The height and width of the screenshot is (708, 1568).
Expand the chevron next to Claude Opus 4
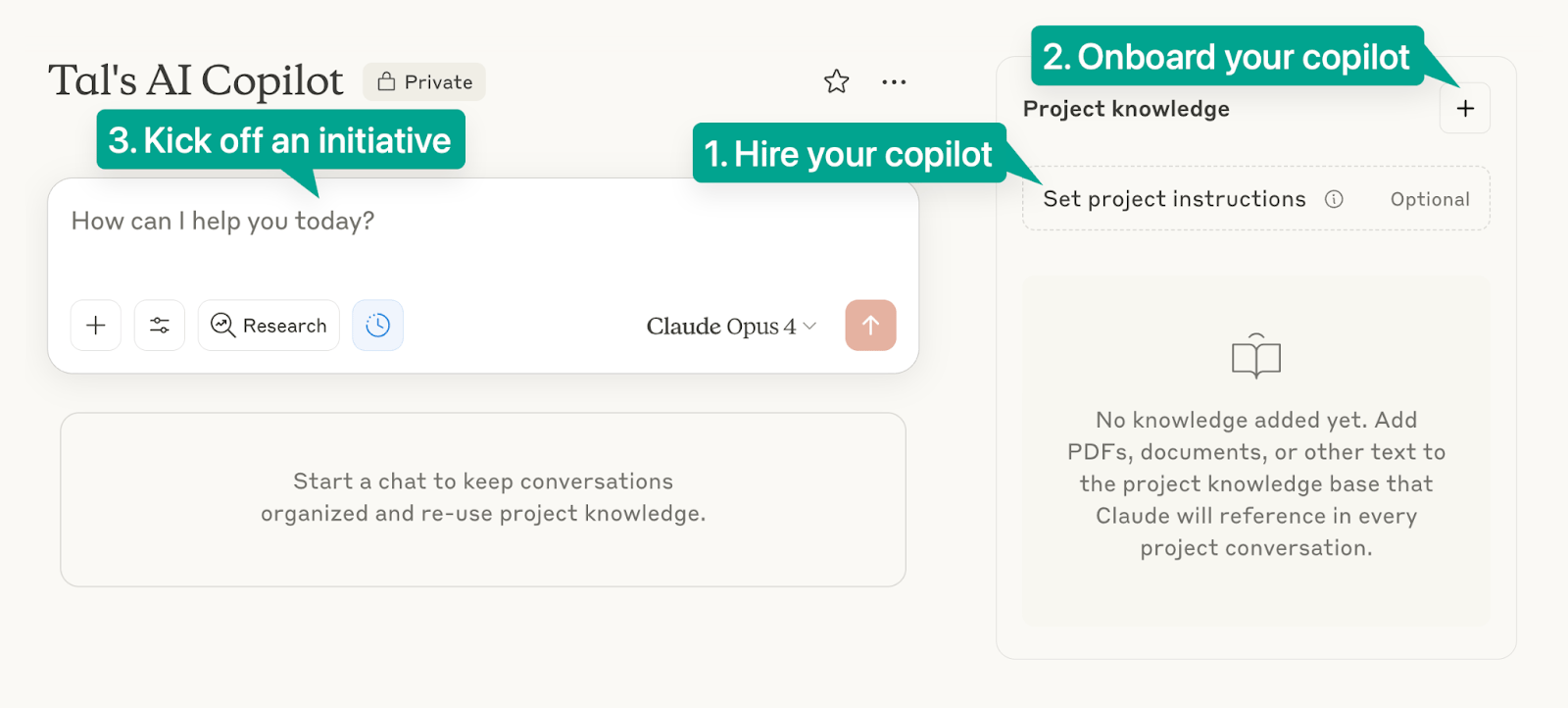[x=809, y=327]
